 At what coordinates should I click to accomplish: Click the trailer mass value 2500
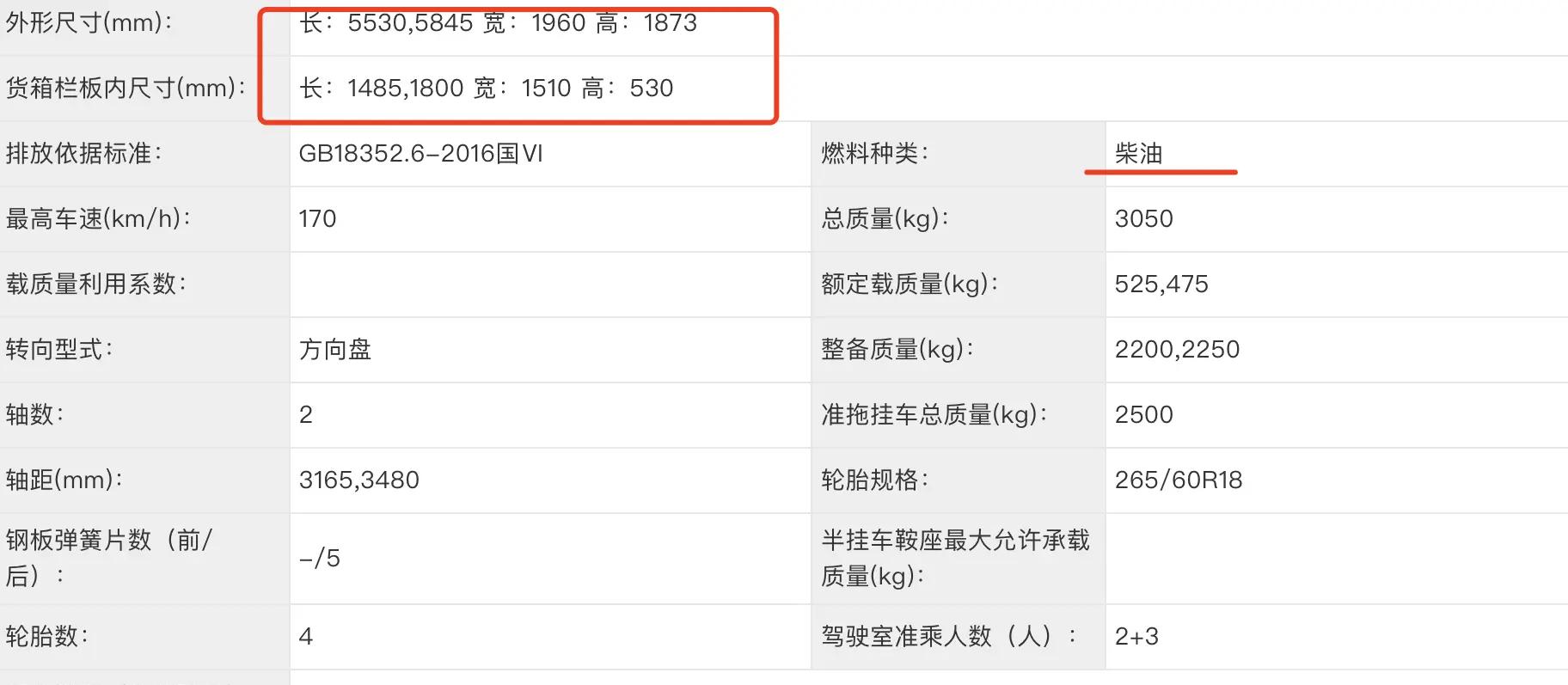coord(1143,415)
